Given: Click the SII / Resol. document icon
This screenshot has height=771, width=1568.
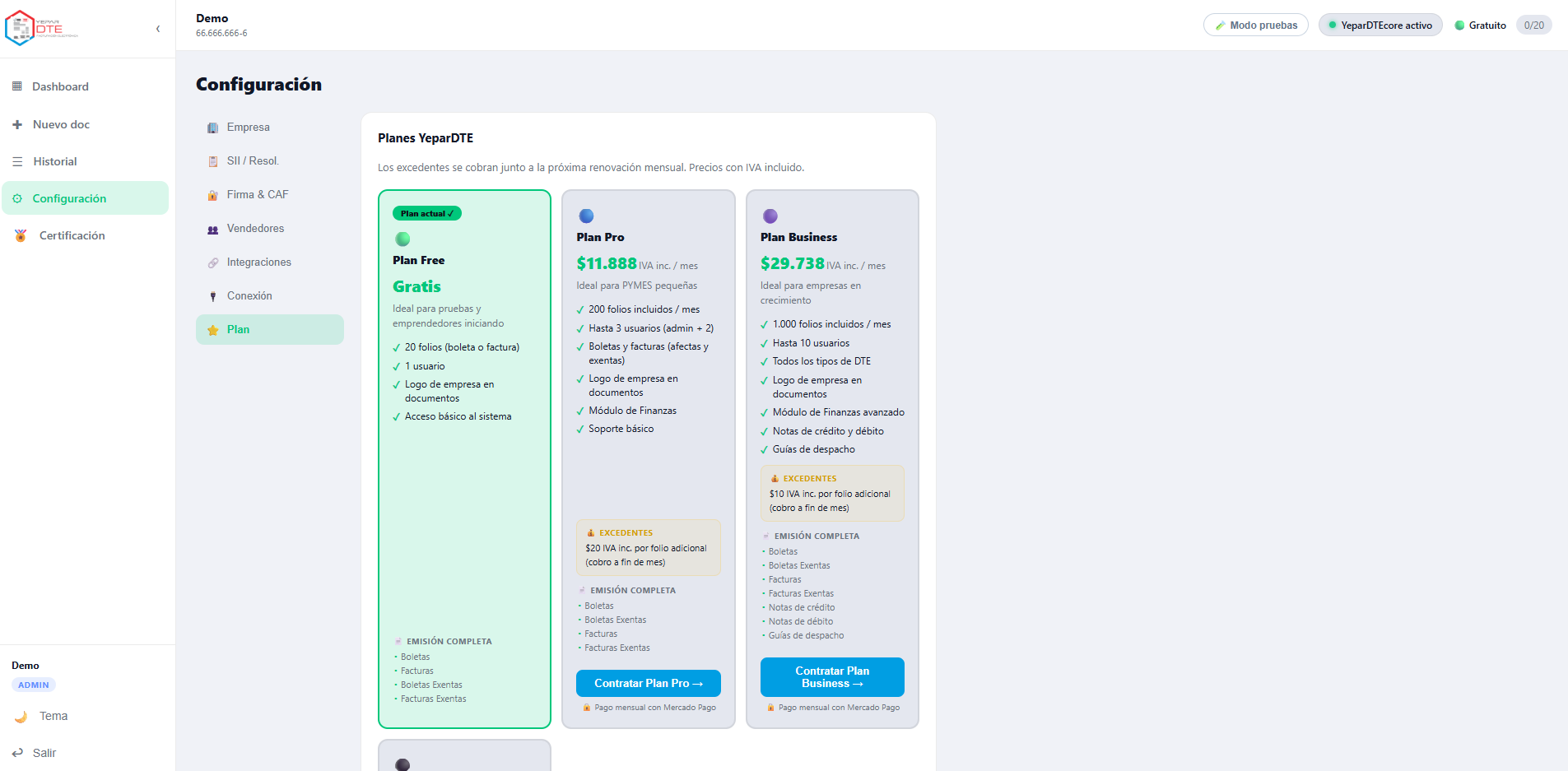Looking at the screenshot, I should 213,161.
